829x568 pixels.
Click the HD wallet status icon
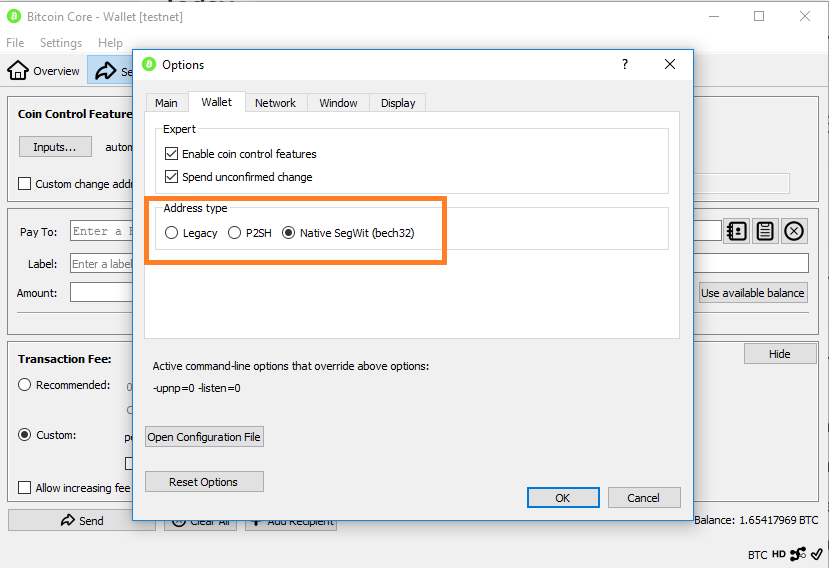point(779,554)
